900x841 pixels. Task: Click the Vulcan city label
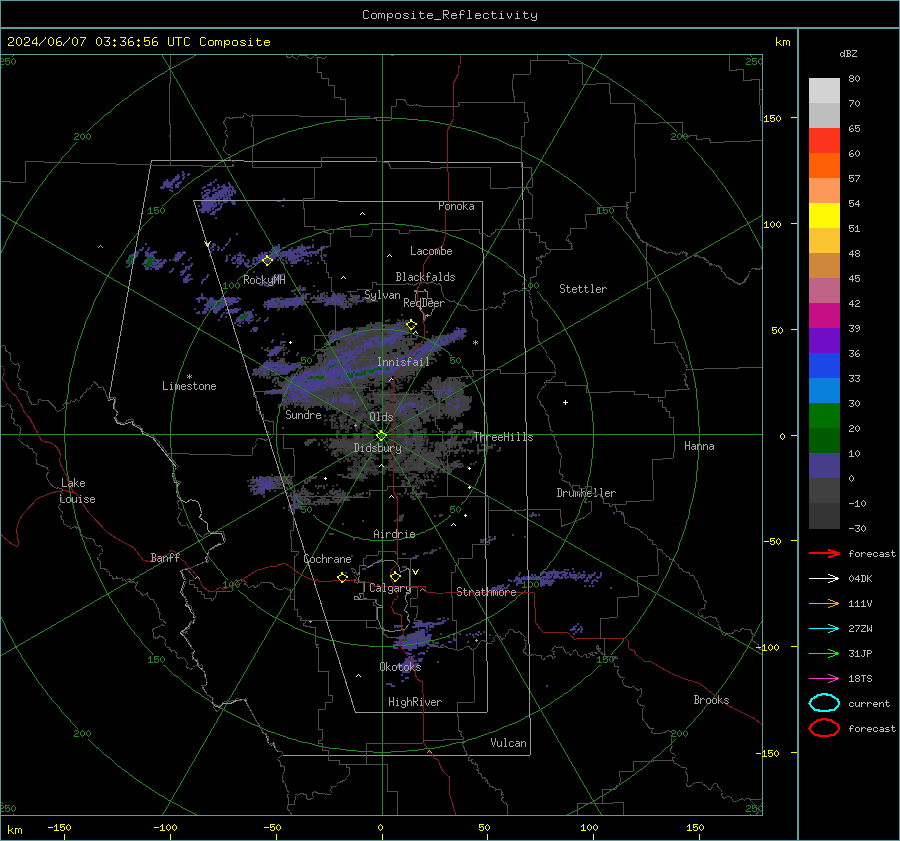point(509,743)
